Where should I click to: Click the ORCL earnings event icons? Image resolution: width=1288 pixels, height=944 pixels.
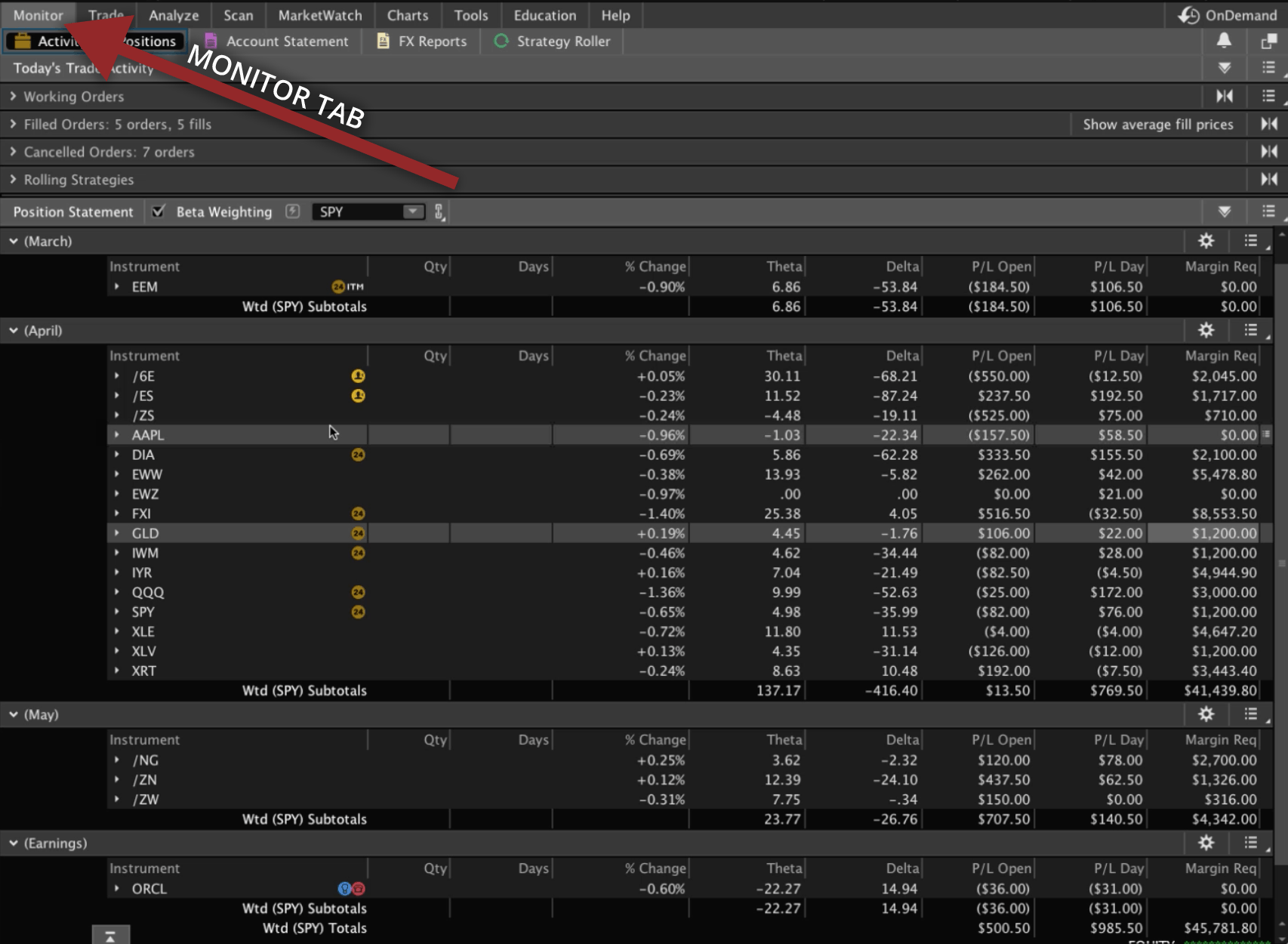351,889
